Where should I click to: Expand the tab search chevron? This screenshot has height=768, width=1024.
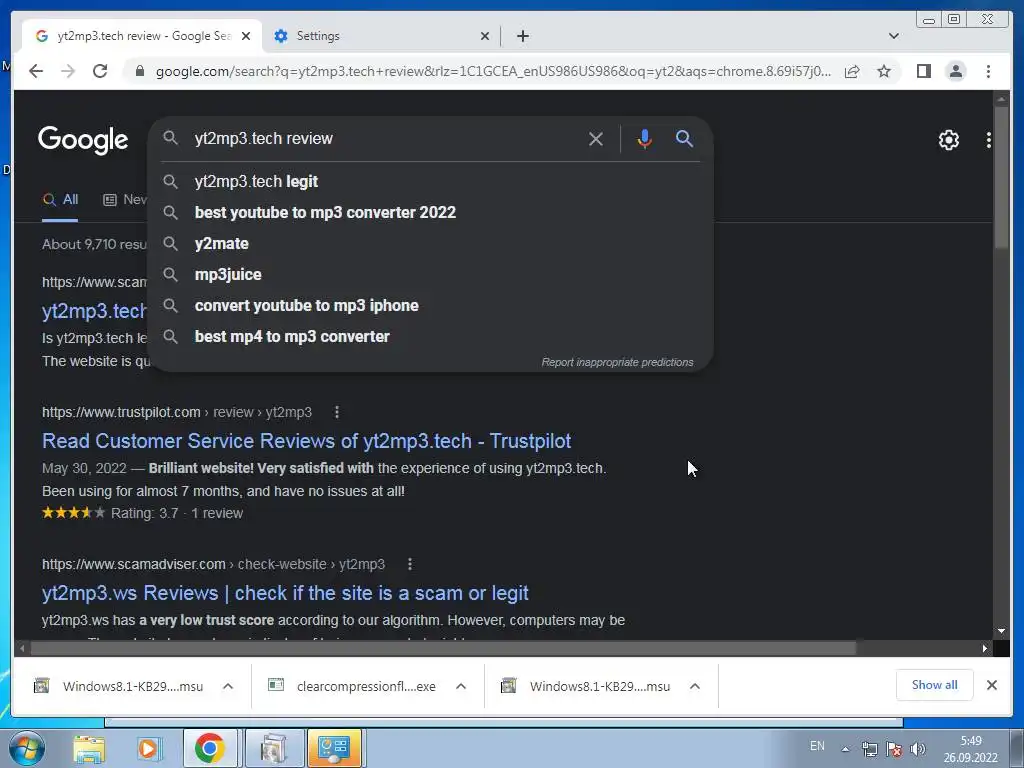pos(893,36)
